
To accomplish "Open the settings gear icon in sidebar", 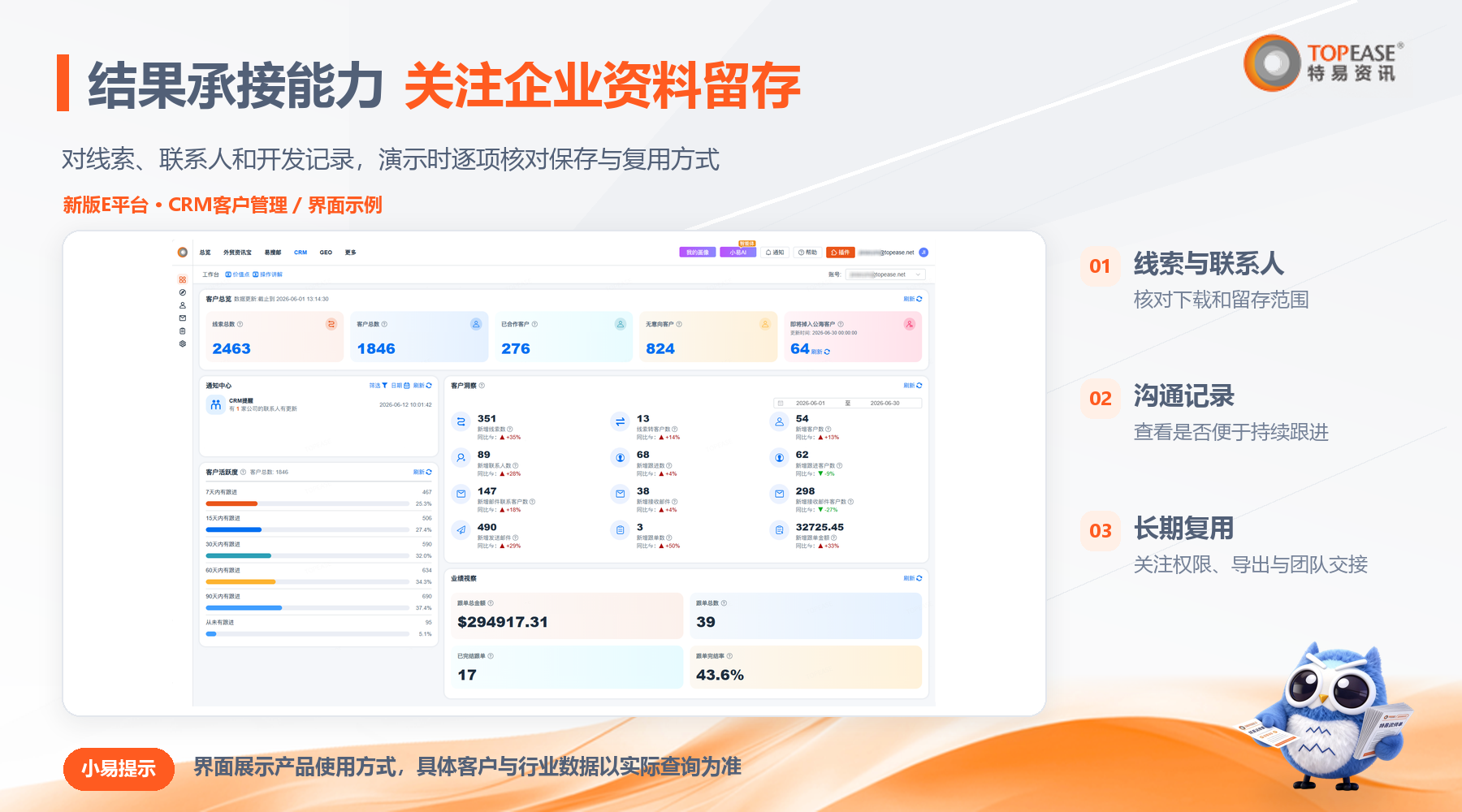I will coord(183,343).
